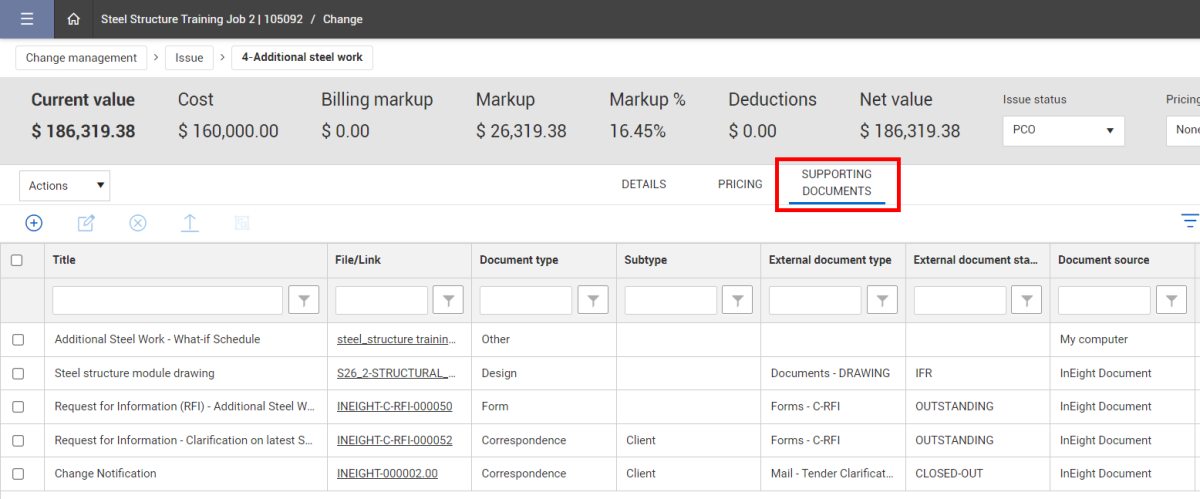Check the Steel structure module drawing row

click(18, 374)
